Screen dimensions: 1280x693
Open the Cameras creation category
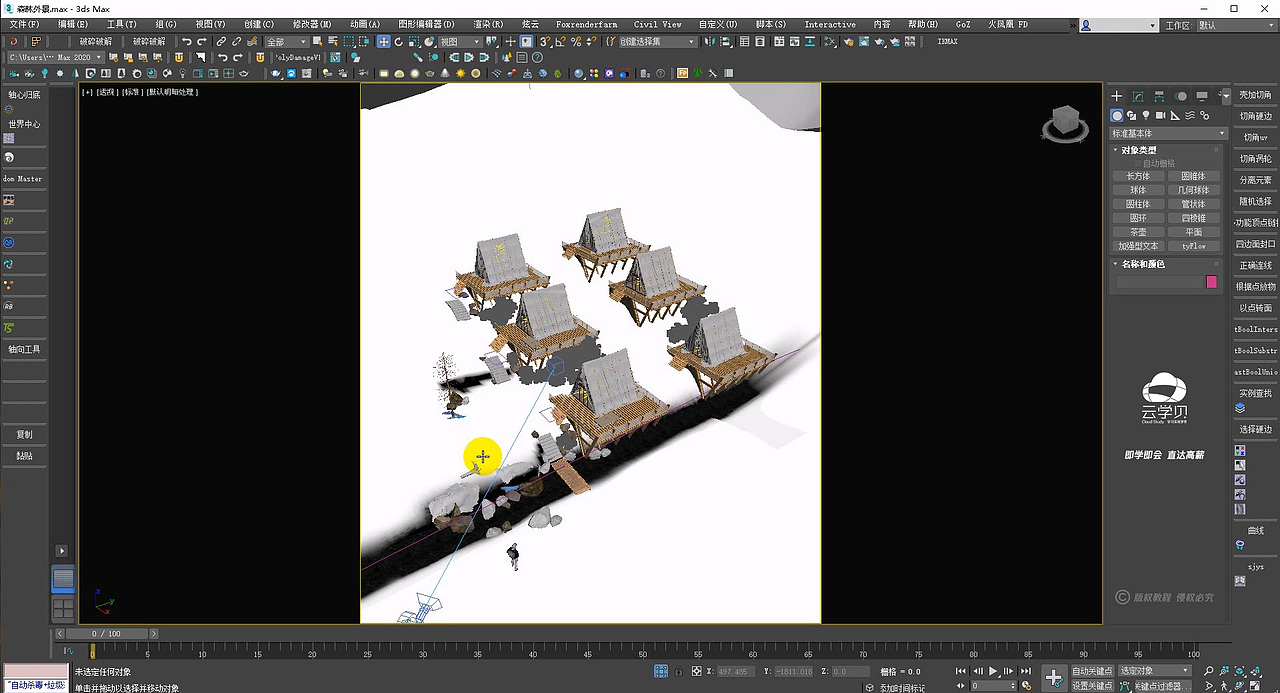pyautogui.click(x=1160, y=115)
